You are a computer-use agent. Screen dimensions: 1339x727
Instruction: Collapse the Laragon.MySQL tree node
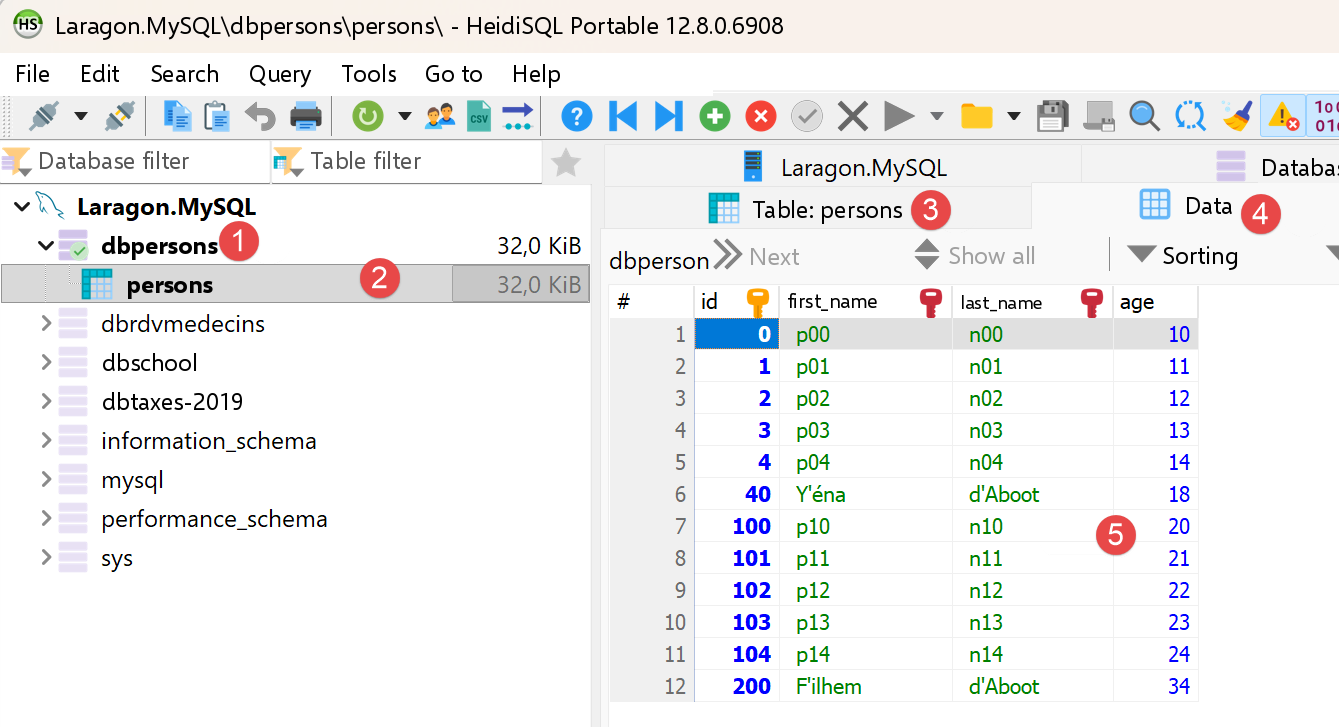pyautogui.click(x=21, y=207)
